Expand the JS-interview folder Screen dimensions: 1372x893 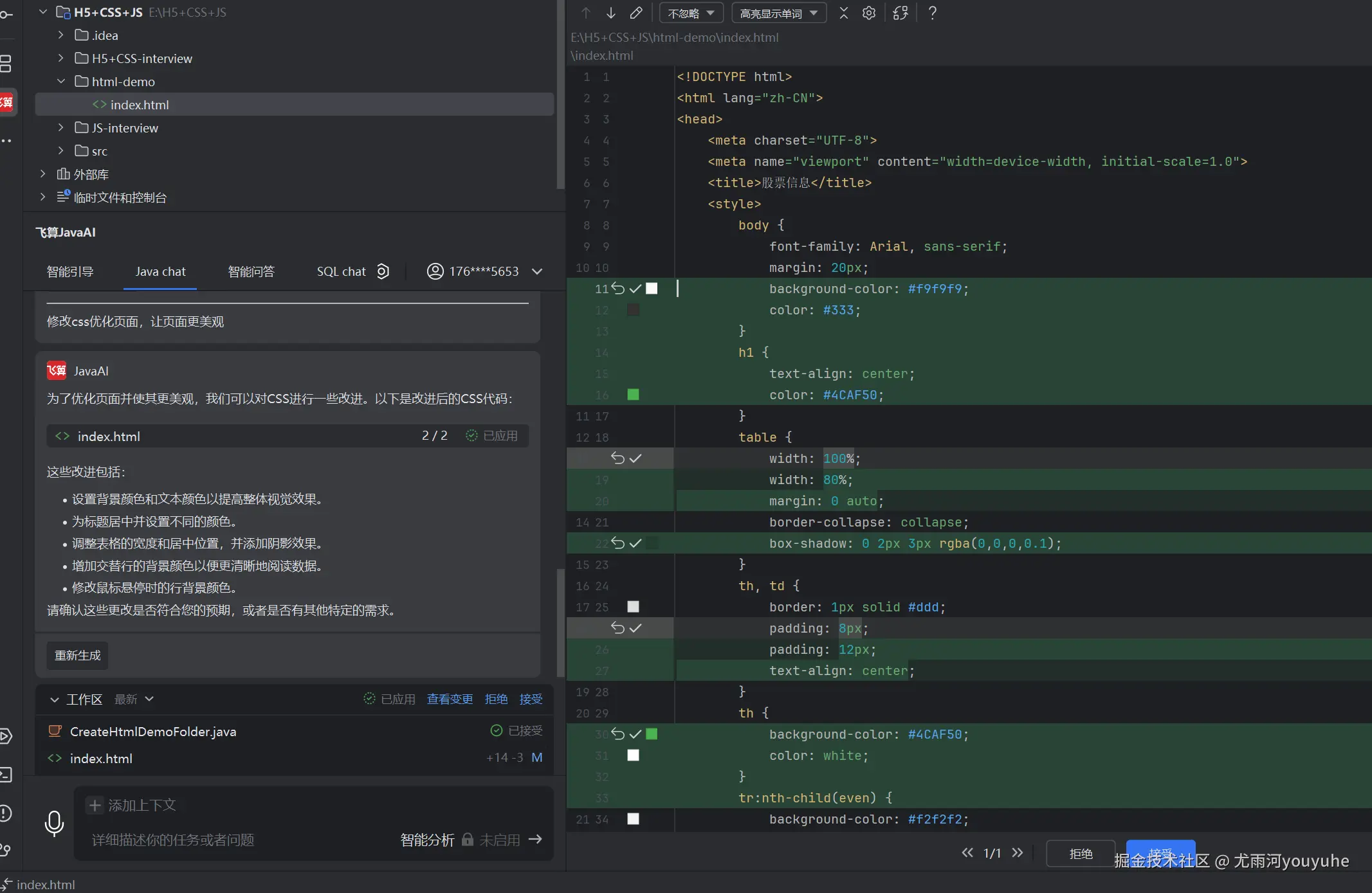(60, 127)
